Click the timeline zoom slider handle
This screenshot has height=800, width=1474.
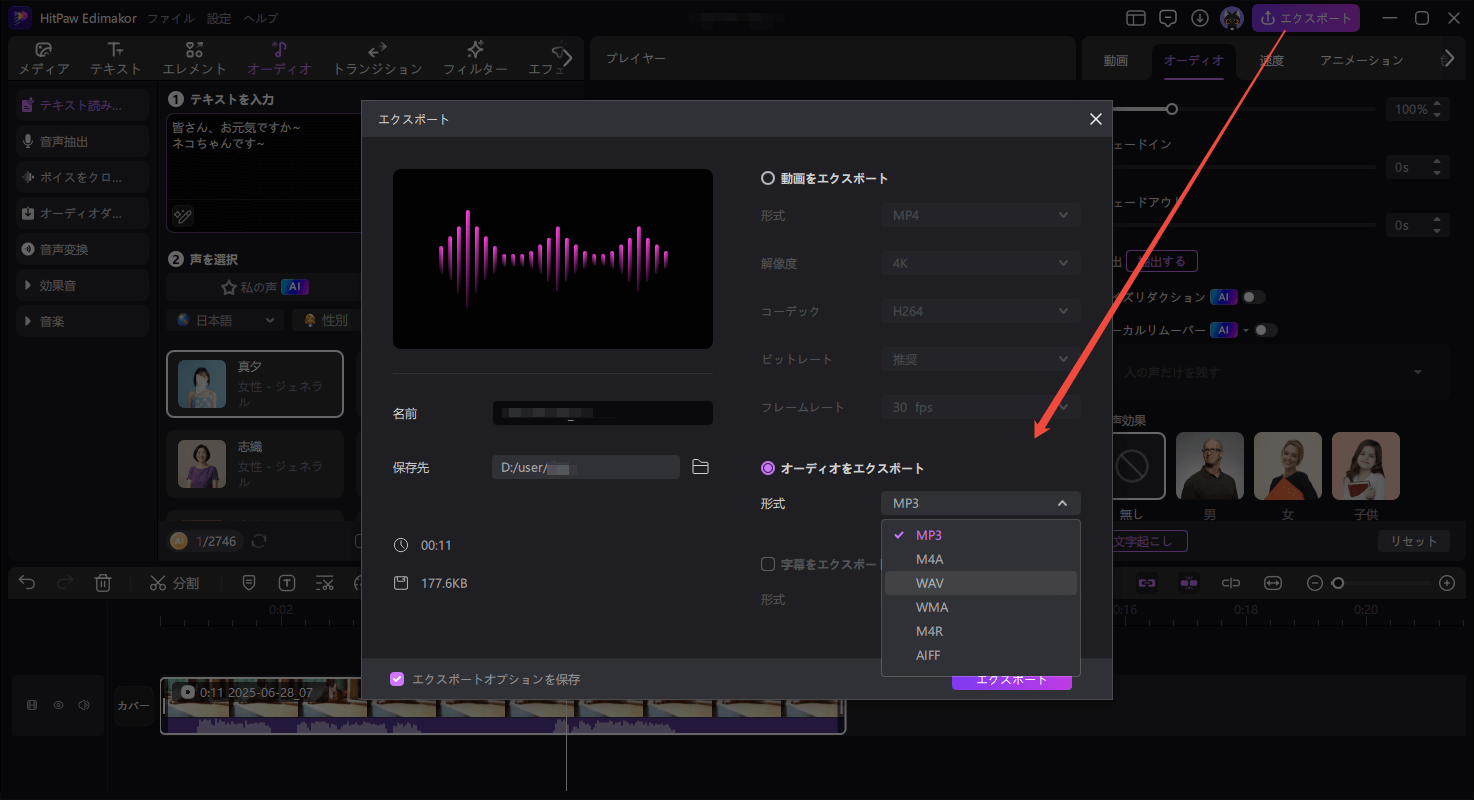point(1338,582)
